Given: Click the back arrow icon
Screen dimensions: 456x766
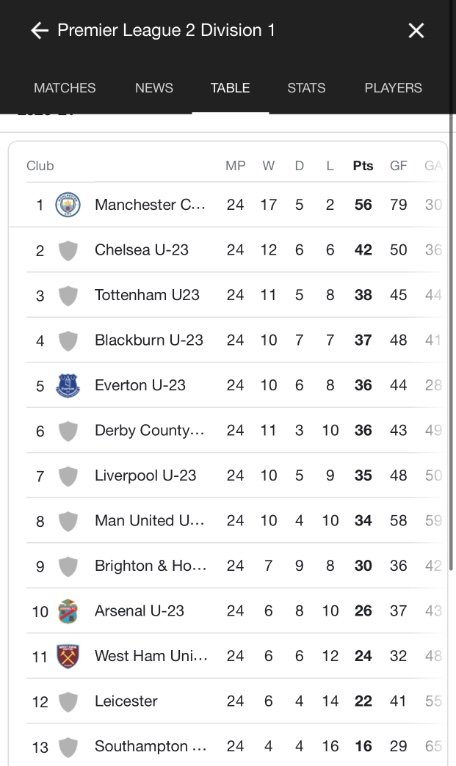Looking at the screenshot, I should [x=40, y=30].
